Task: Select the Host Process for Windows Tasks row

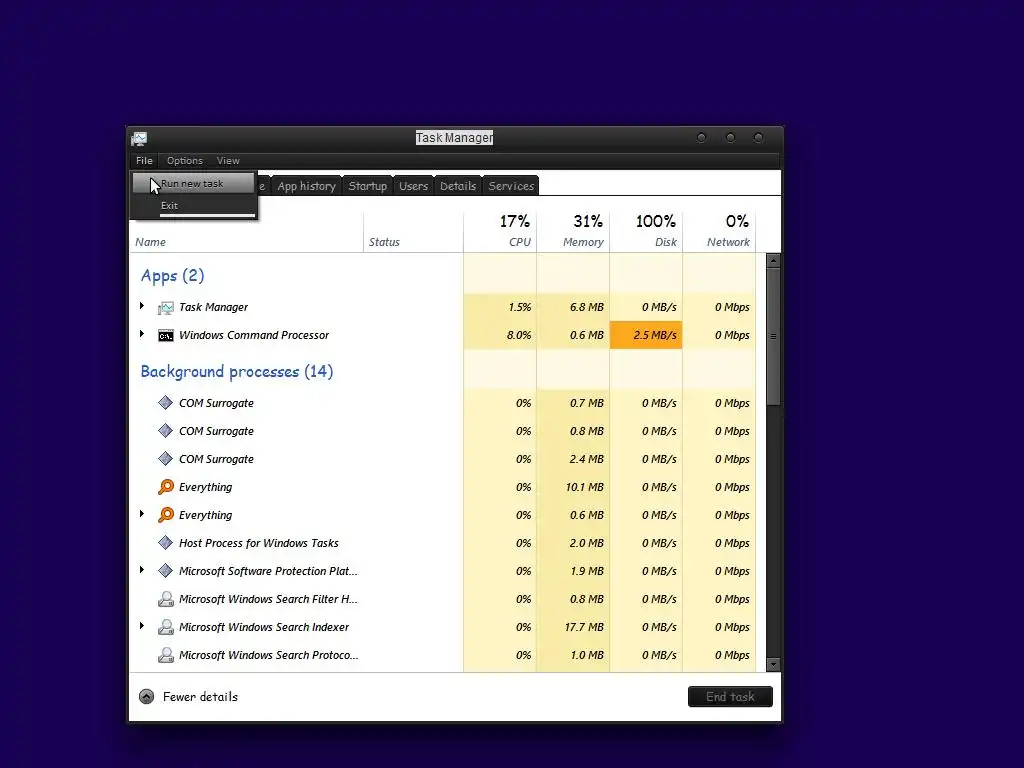Action: [443, 543]
